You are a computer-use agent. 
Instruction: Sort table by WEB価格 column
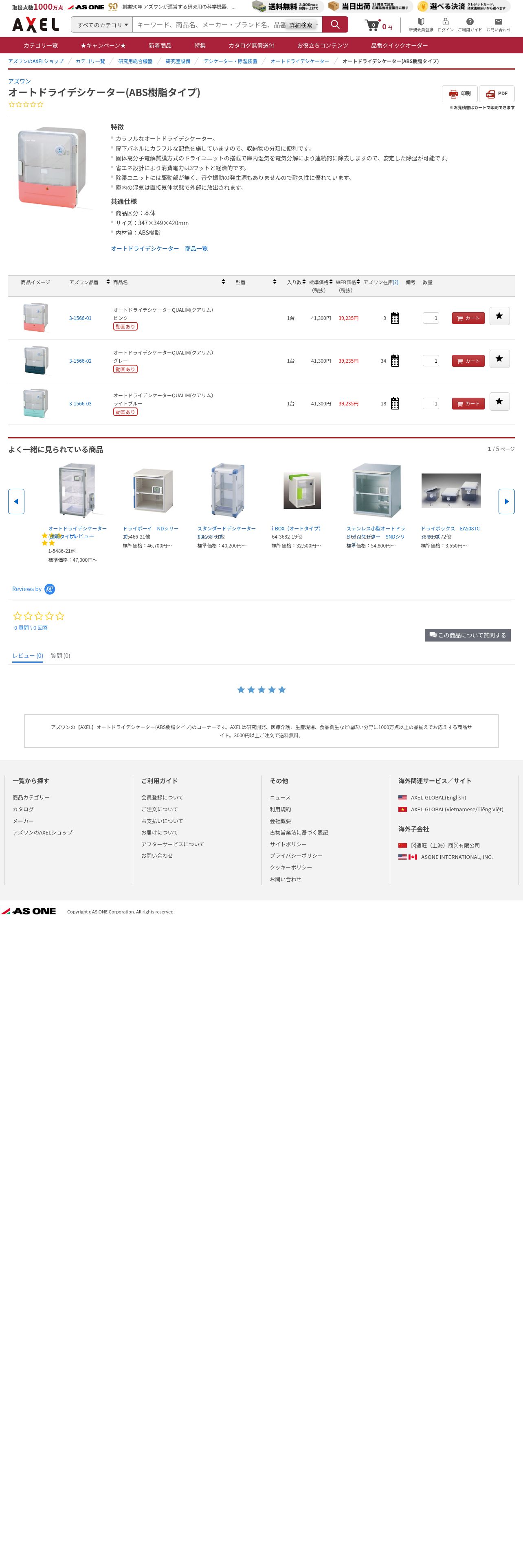point(358,282)
